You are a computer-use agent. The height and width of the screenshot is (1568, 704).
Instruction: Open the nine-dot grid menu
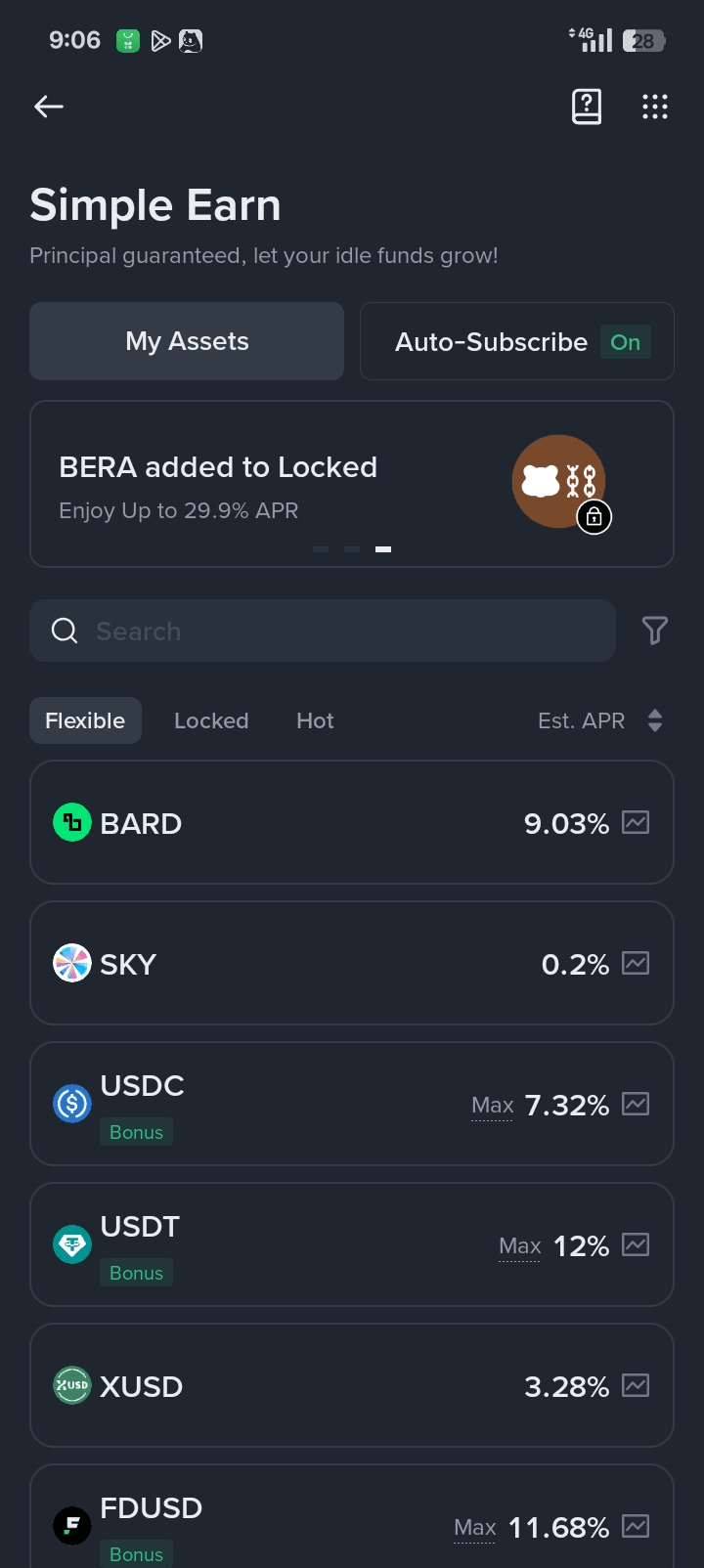point(654,107)
